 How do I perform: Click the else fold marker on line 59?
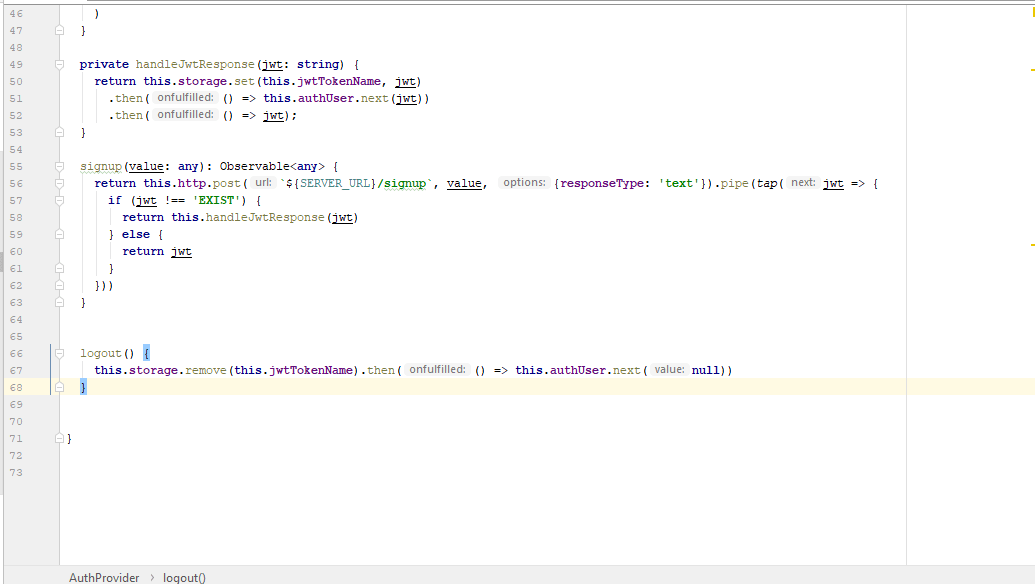(x=60, y=234)
